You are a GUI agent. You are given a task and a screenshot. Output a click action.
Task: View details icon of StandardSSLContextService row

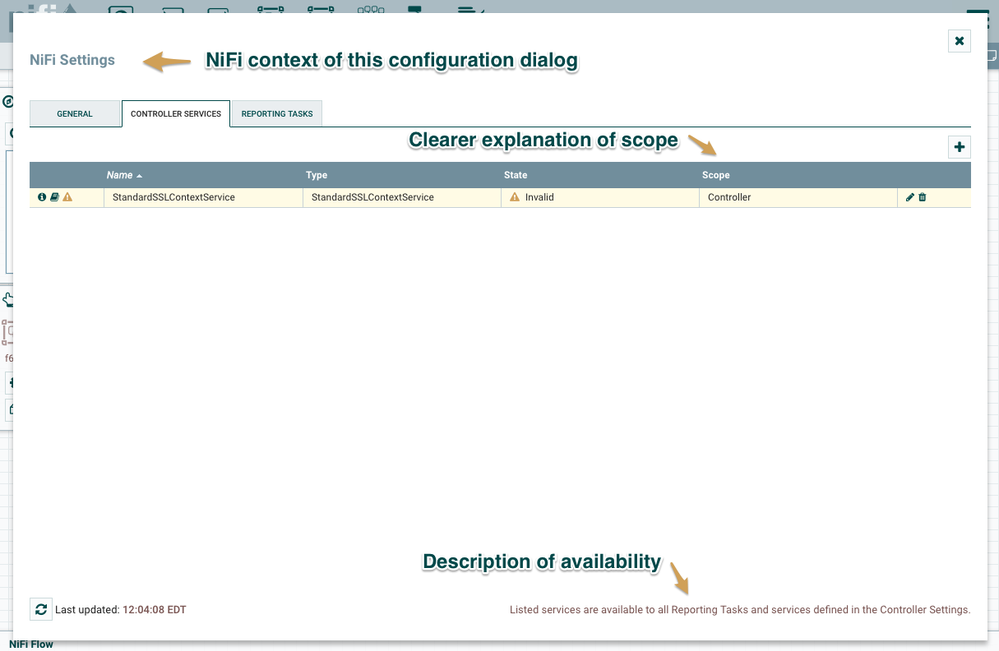click(41, 197)
